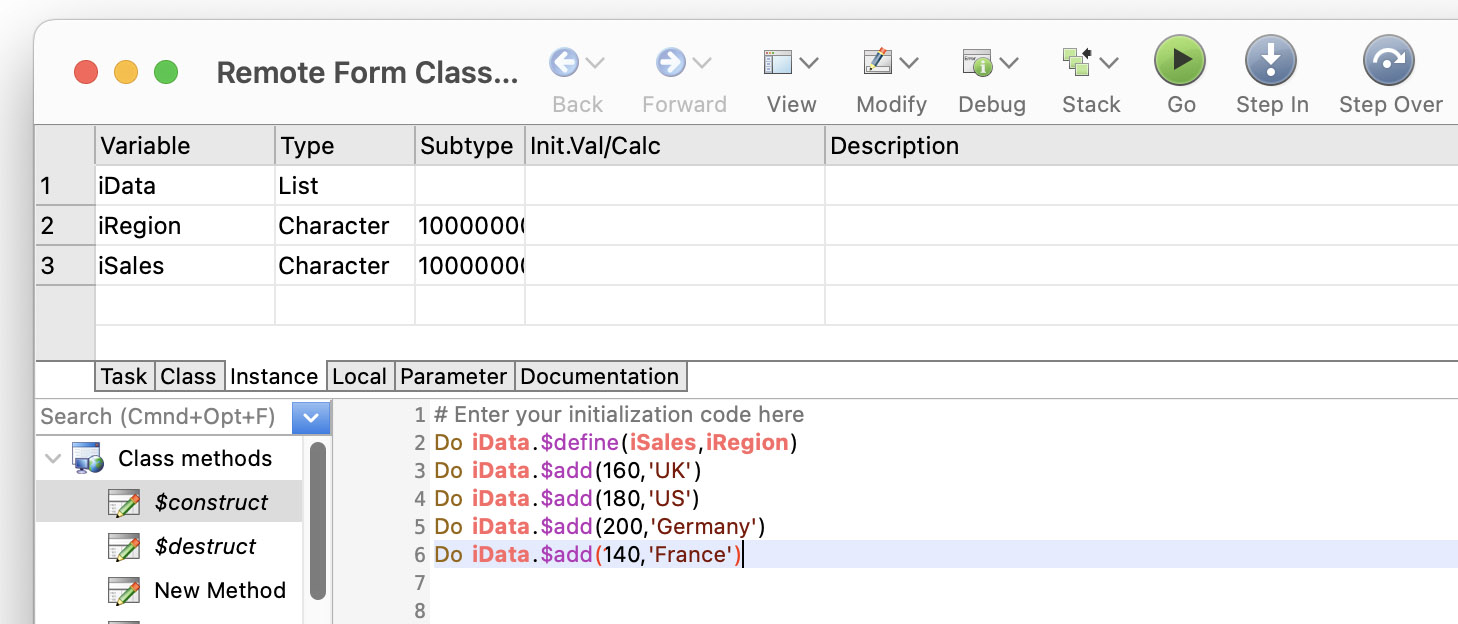Click the method list vertical scrollbar
Image resolution: width=1458 pixels, height=624 pixels.
[x=318, y=520]
